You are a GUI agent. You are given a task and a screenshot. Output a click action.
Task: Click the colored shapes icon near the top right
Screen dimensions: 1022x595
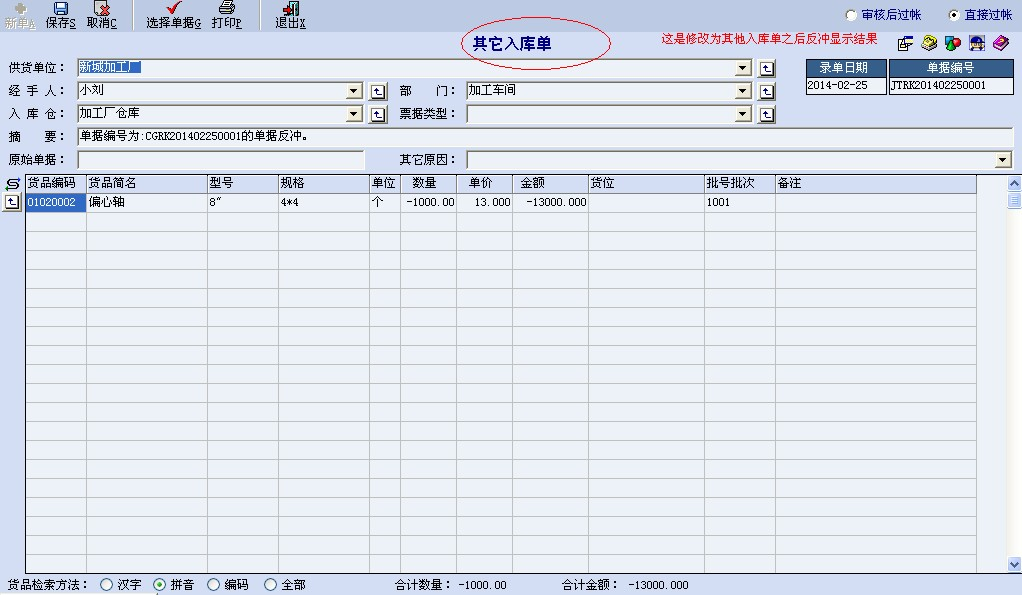[x=953, y=43]
